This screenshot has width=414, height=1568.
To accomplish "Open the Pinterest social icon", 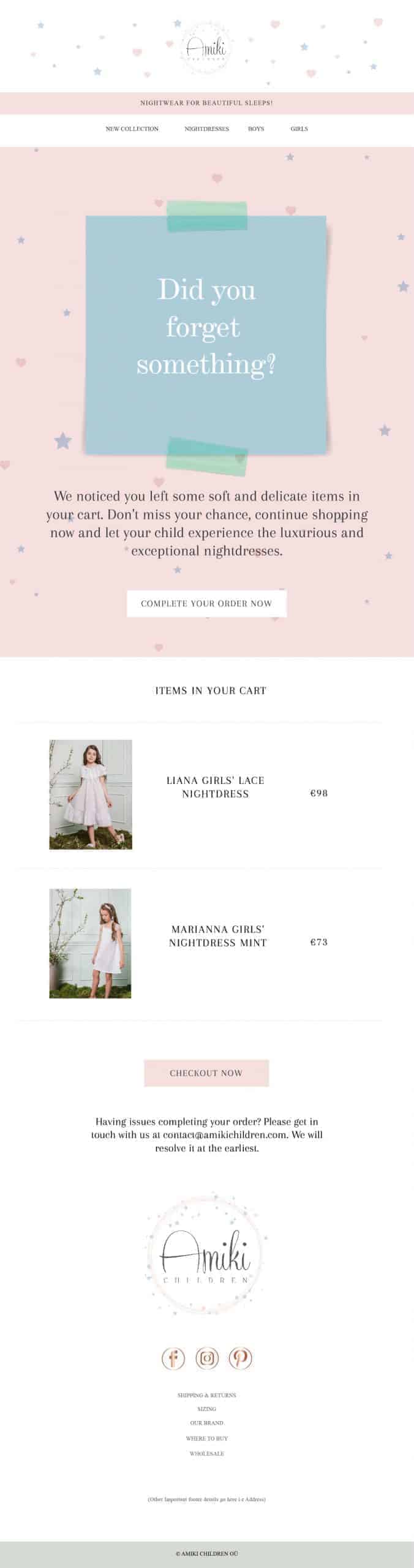I will pos(241,1358).
